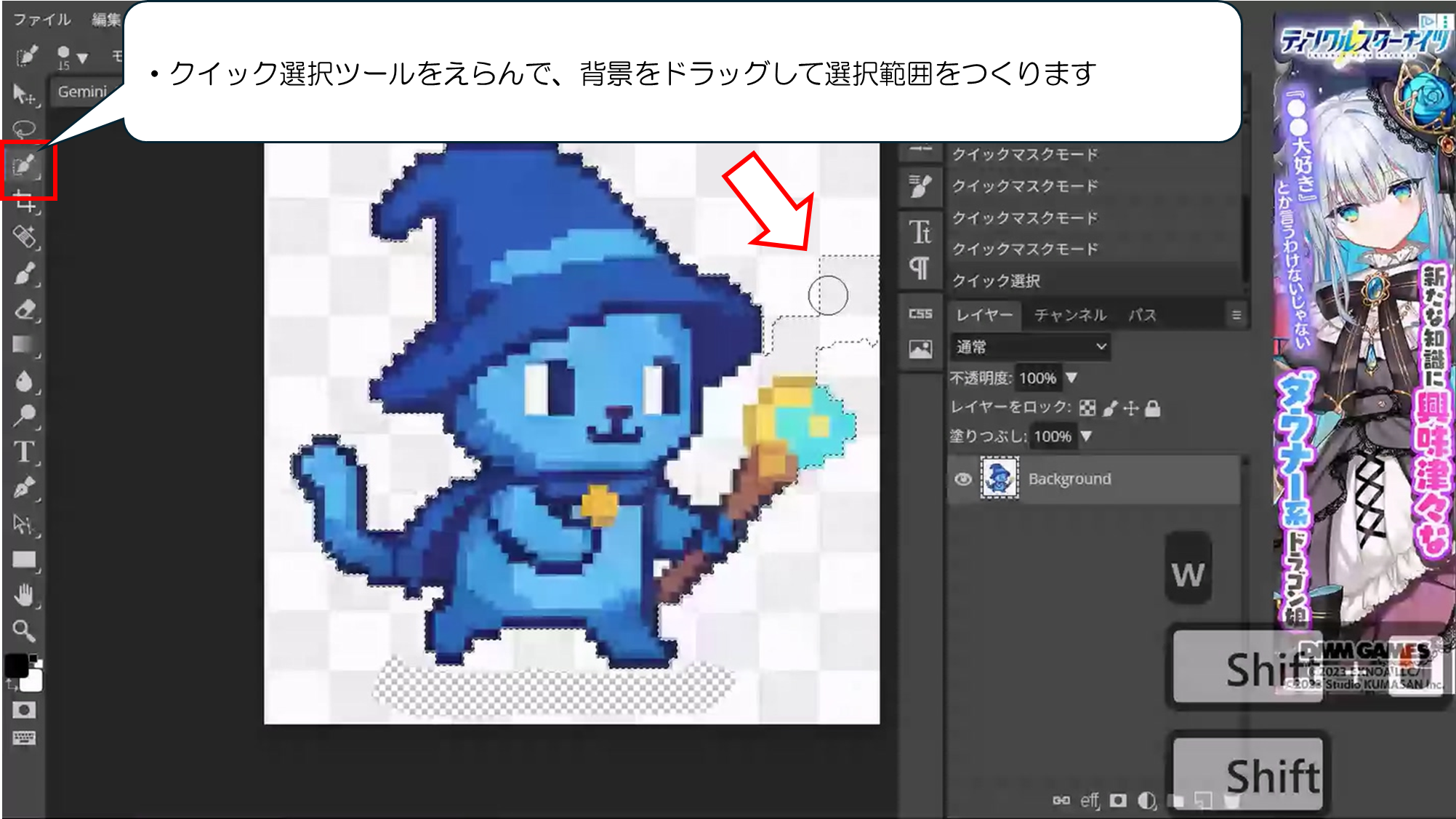
Task: Open the blend mode 通常 dropdown
Action: [1030, 347]
